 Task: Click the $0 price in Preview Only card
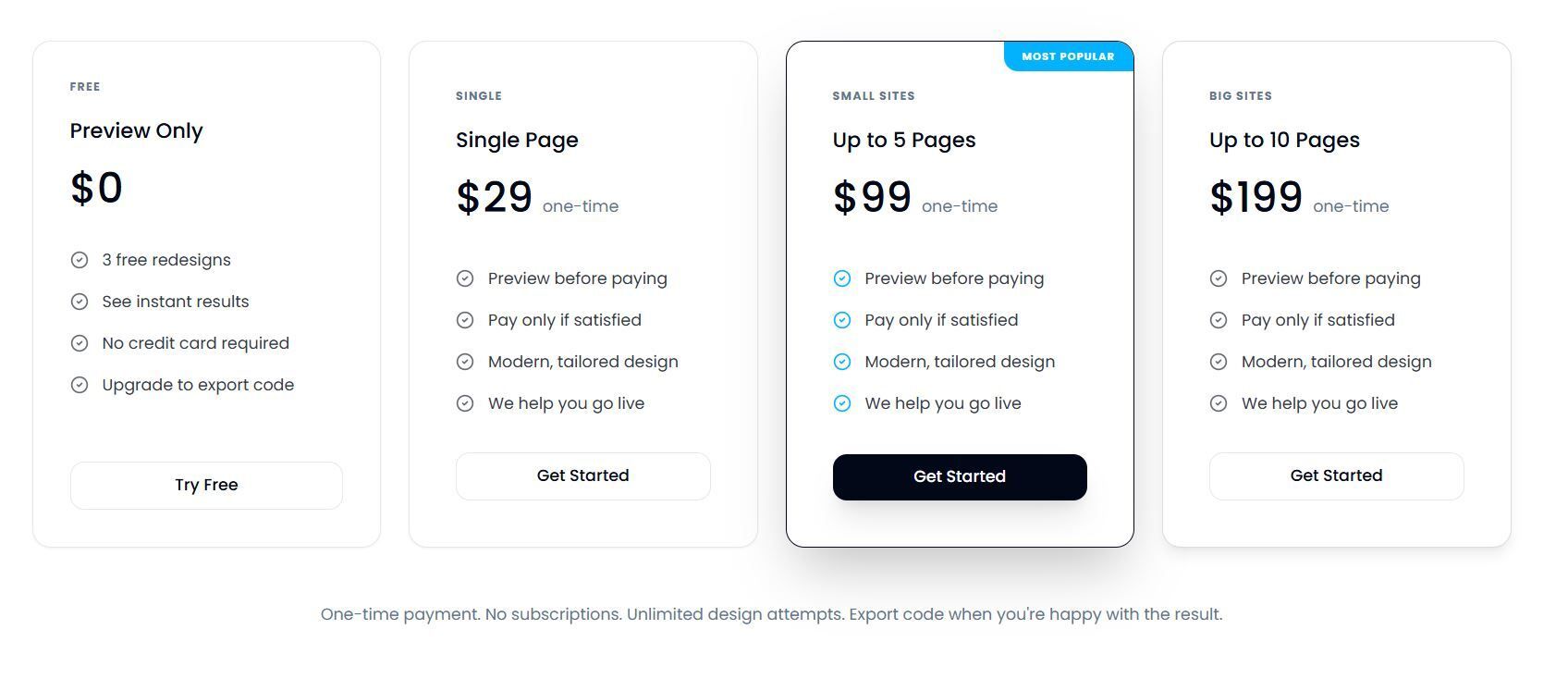coord(96,188)
